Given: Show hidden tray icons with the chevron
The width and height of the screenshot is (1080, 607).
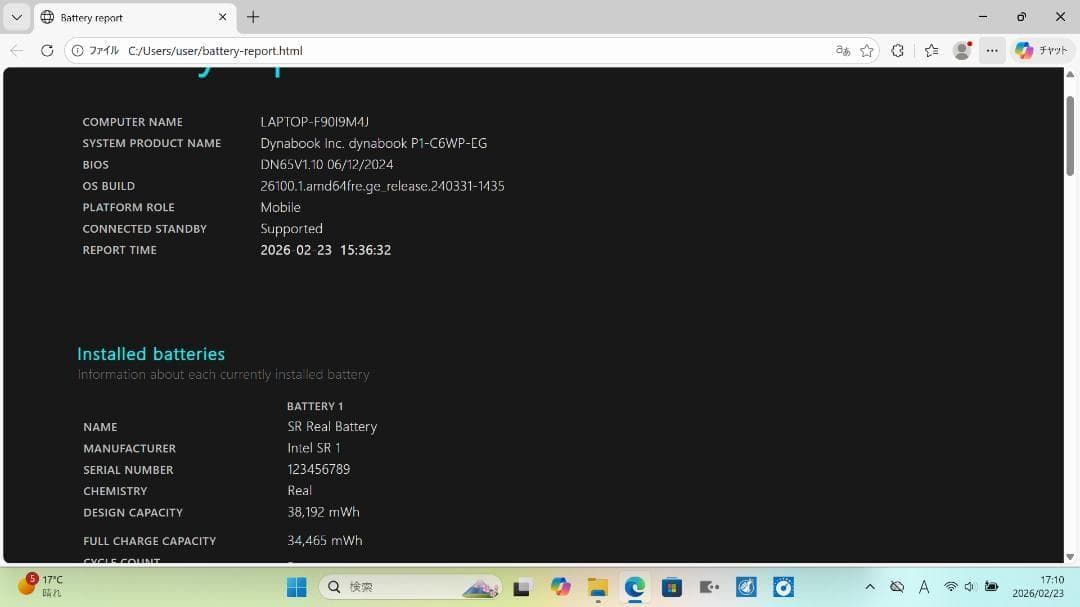Looking at the screenshot, I should pos(870,587).
